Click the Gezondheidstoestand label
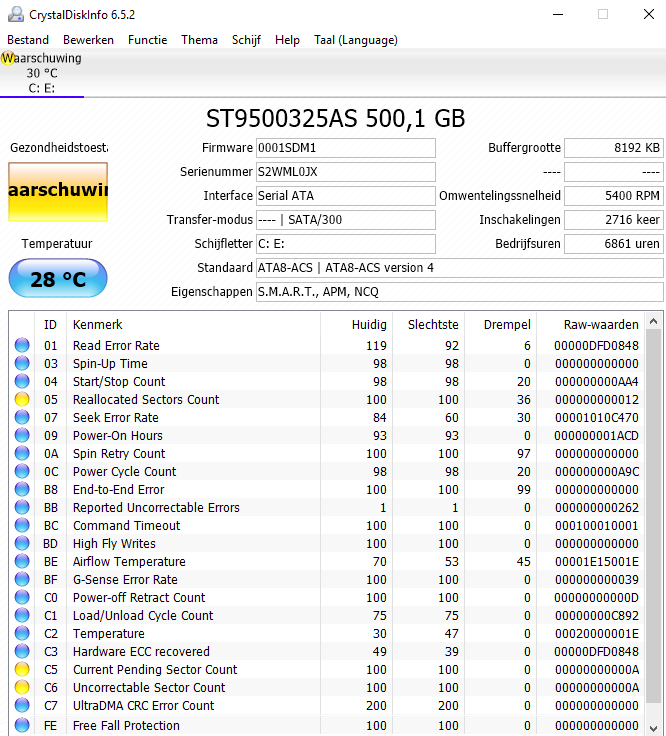This screenshot has width=666, height=736. 59,148
